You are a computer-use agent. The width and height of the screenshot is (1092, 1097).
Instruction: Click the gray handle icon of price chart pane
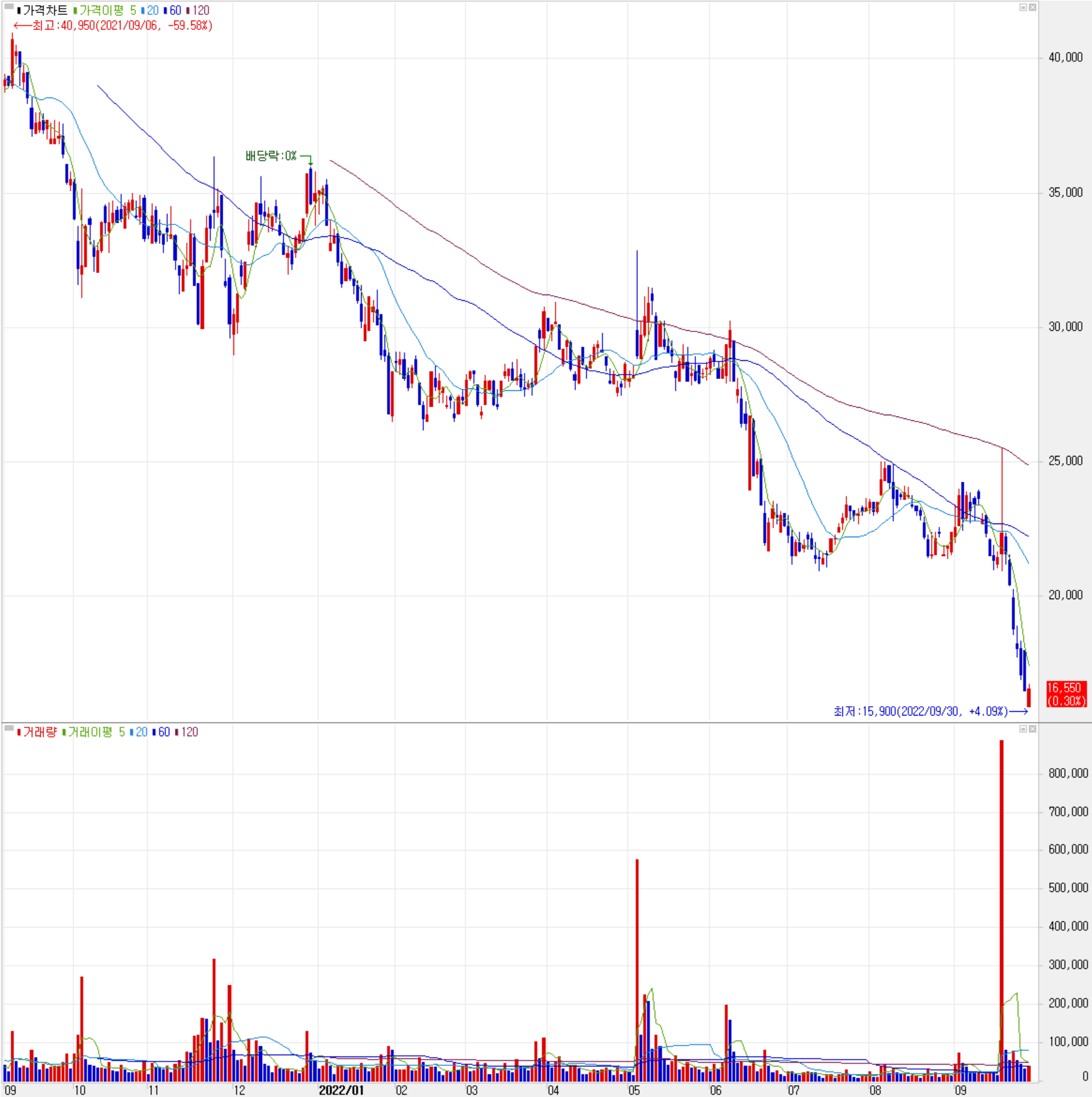tap(9, 7)
